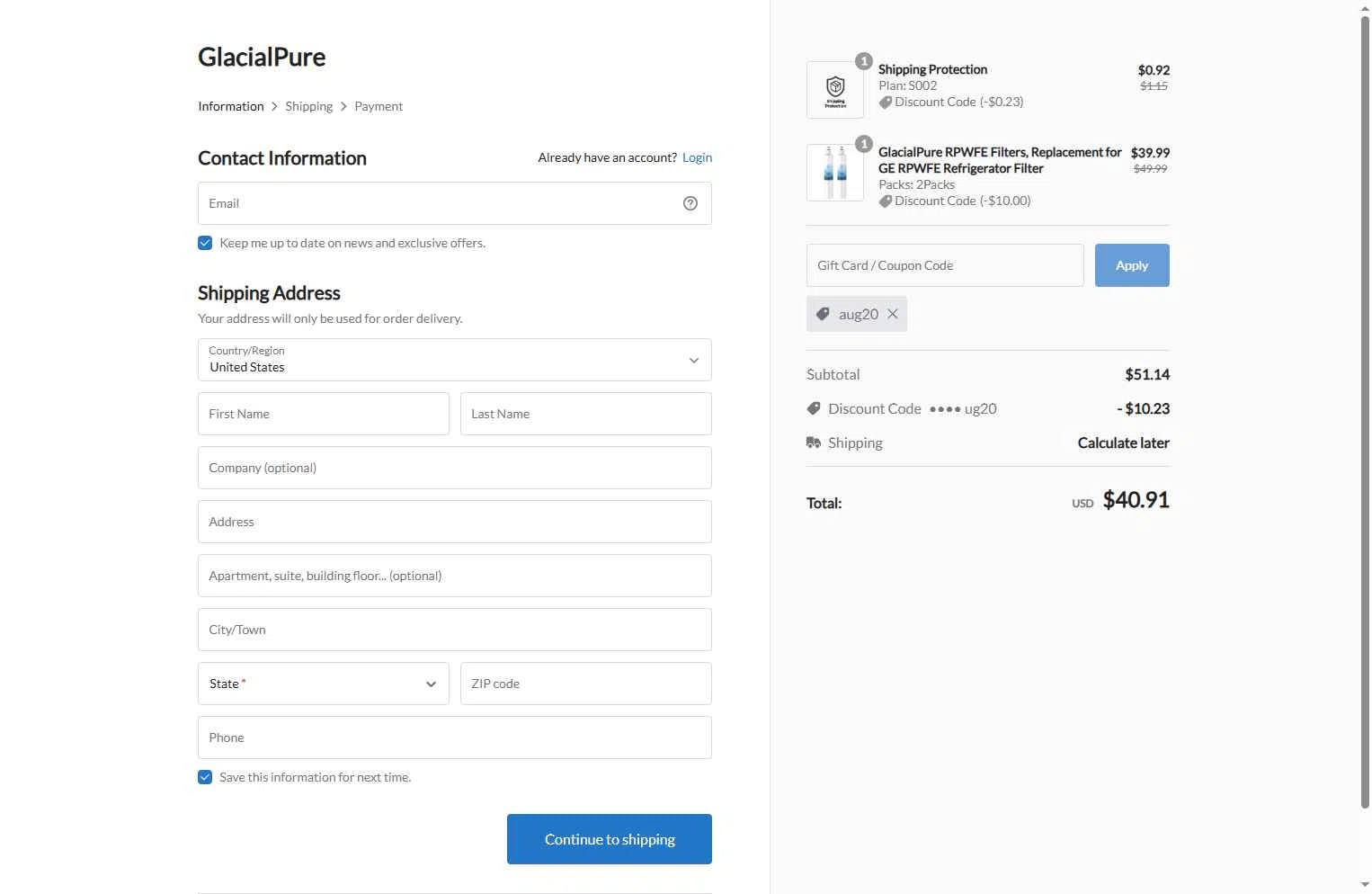Go to the Shipping breadcrumb step
1372x894 pixels.
309,106
